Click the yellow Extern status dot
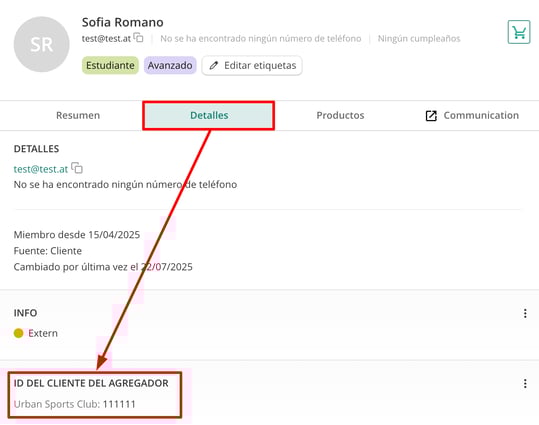 point(19,333)
